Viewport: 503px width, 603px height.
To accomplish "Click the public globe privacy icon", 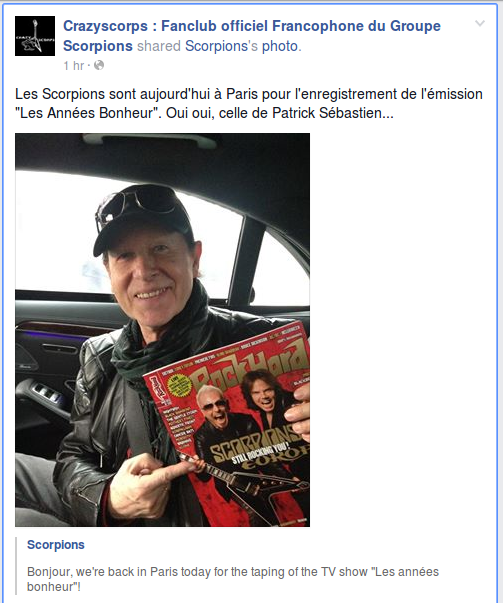I will coord(99,65).
